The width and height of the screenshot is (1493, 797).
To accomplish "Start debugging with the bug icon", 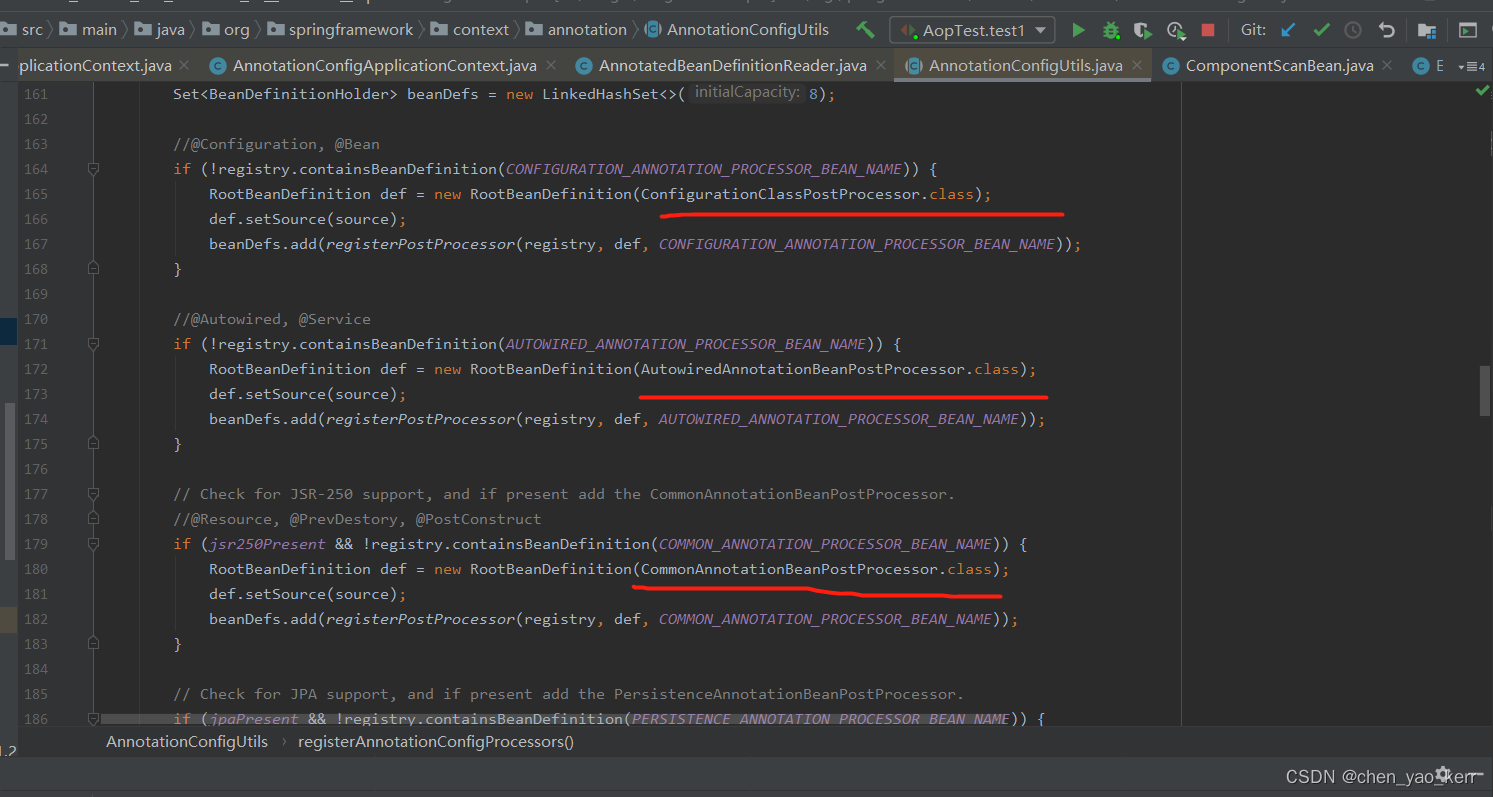I will click(x=1110, y=30).
